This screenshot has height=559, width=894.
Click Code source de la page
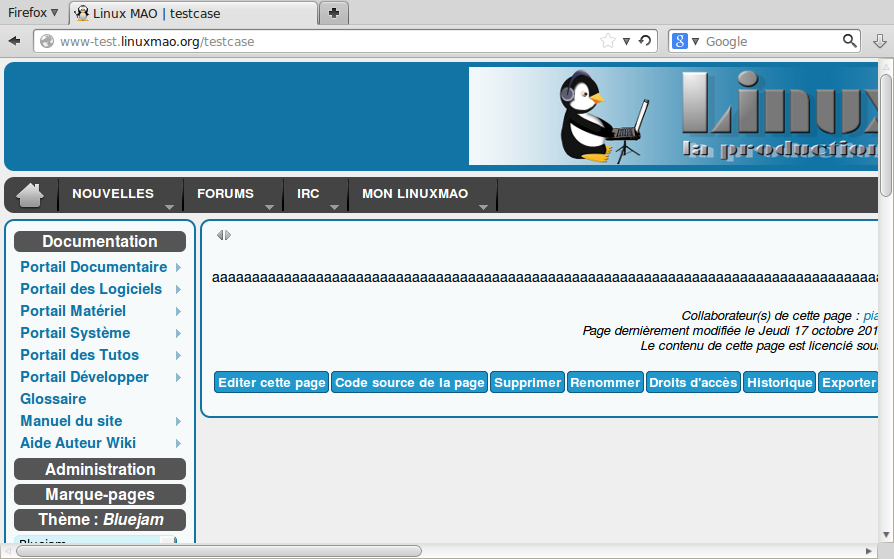click(410, 382)
